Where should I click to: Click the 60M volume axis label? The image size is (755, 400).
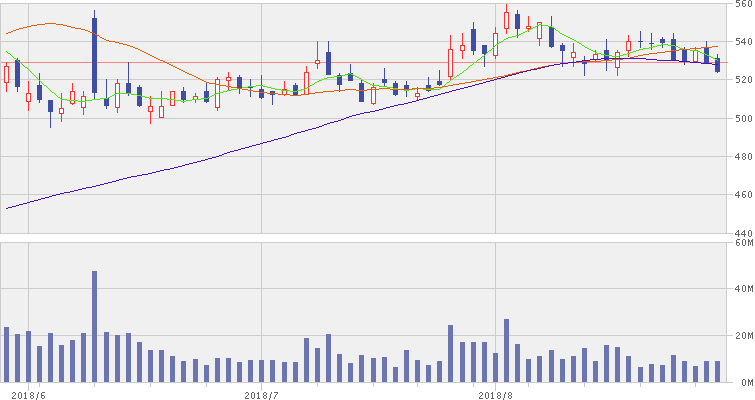[x=741, y=243]
